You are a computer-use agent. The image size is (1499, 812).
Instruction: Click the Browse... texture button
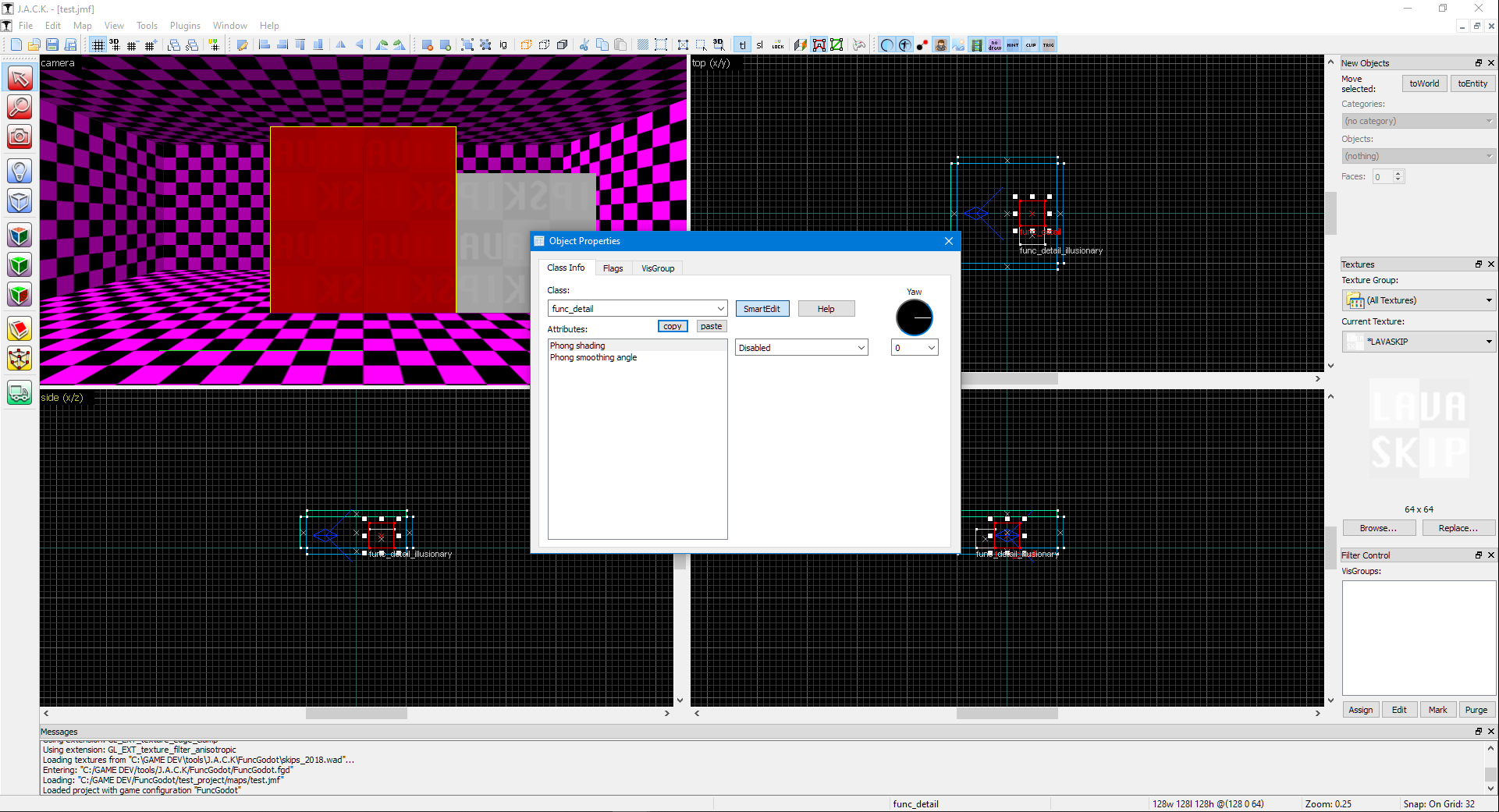click(x=1378, y=528)
